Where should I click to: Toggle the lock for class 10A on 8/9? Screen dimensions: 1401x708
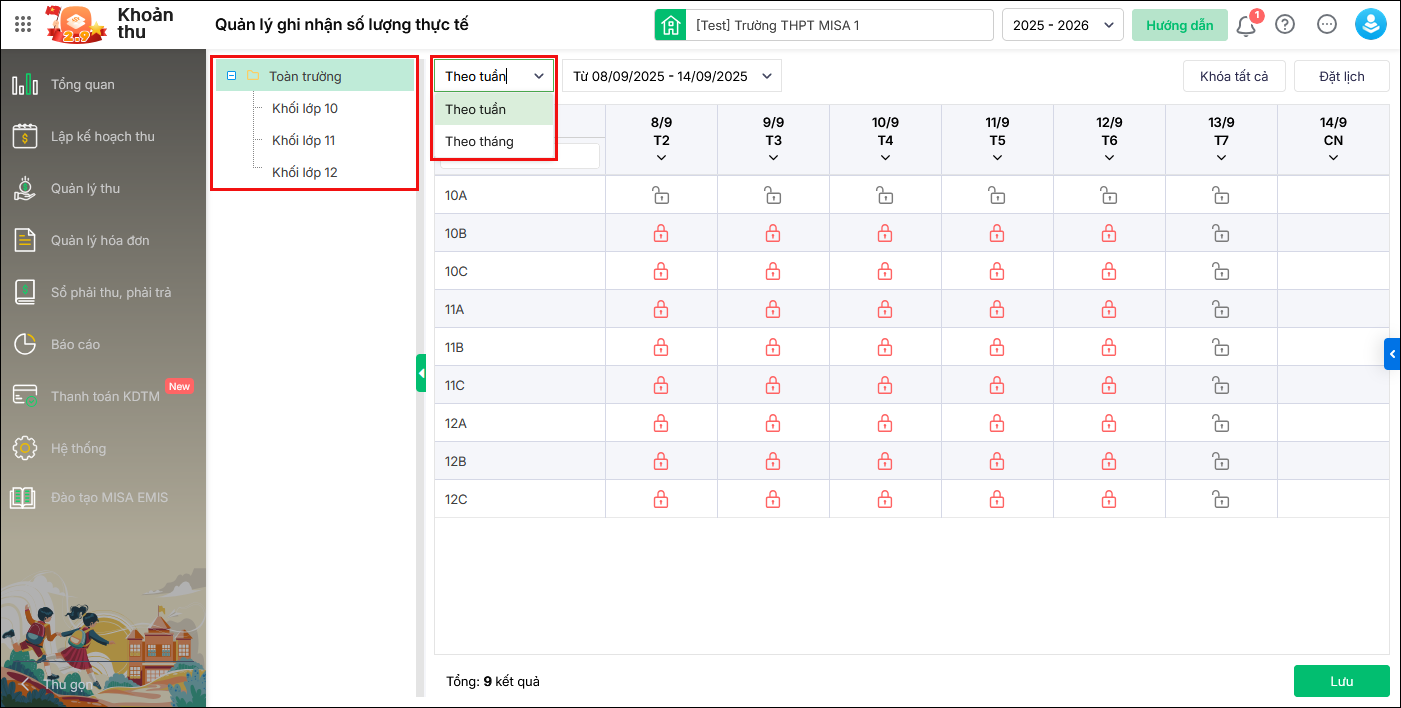661,196
